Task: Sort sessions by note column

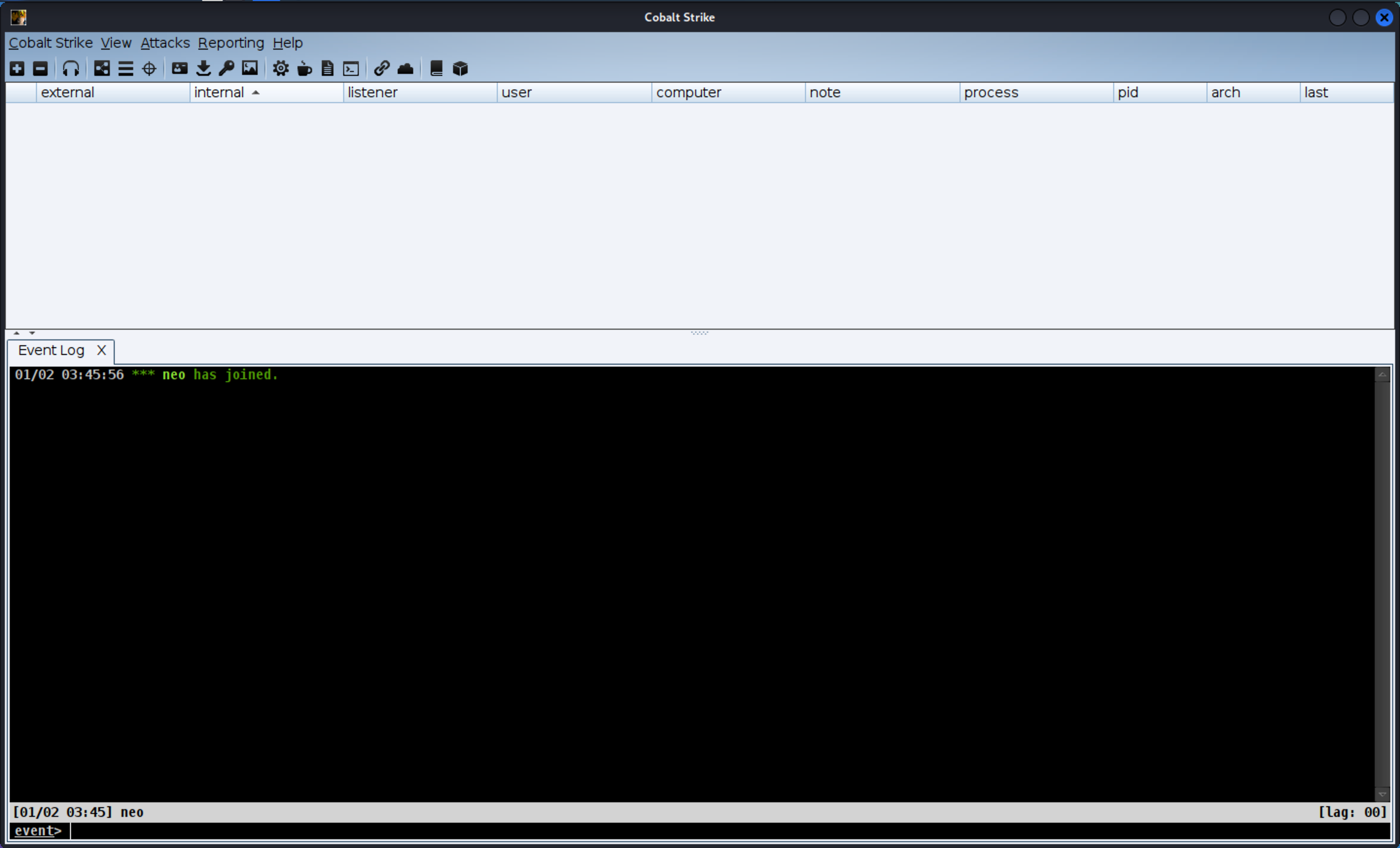Action: (x=882, y=93)
